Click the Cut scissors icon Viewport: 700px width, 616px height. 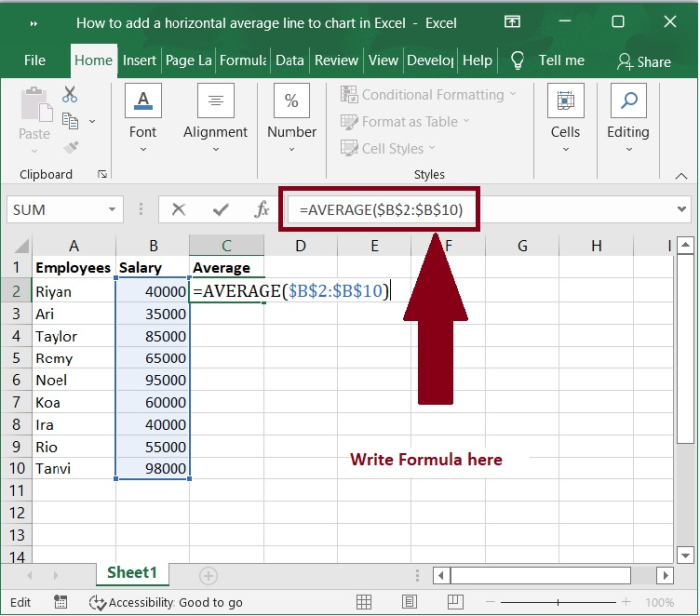[x=69, y=95]
